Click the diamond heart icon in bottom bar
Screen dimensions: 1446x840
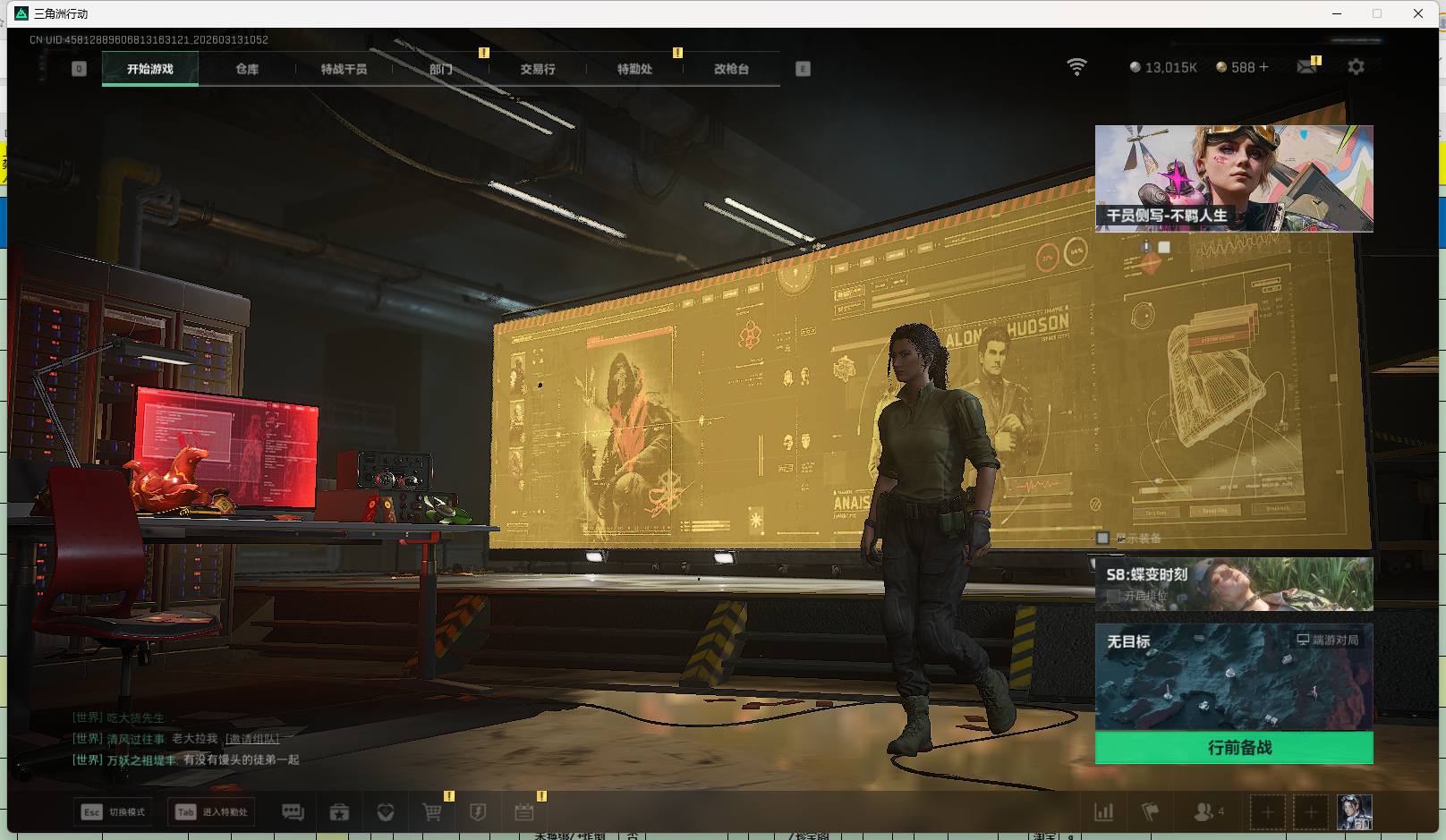click(x=386, y=812)
